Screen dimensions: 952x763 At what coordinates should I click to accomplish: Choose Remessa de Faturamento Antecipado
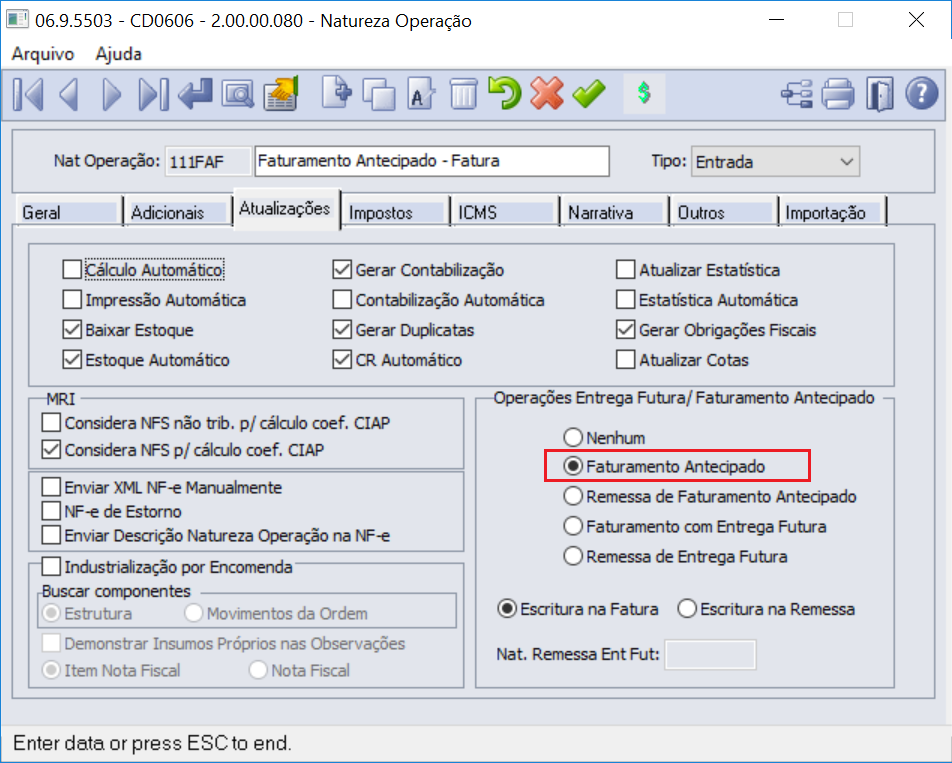pos(573,496)
